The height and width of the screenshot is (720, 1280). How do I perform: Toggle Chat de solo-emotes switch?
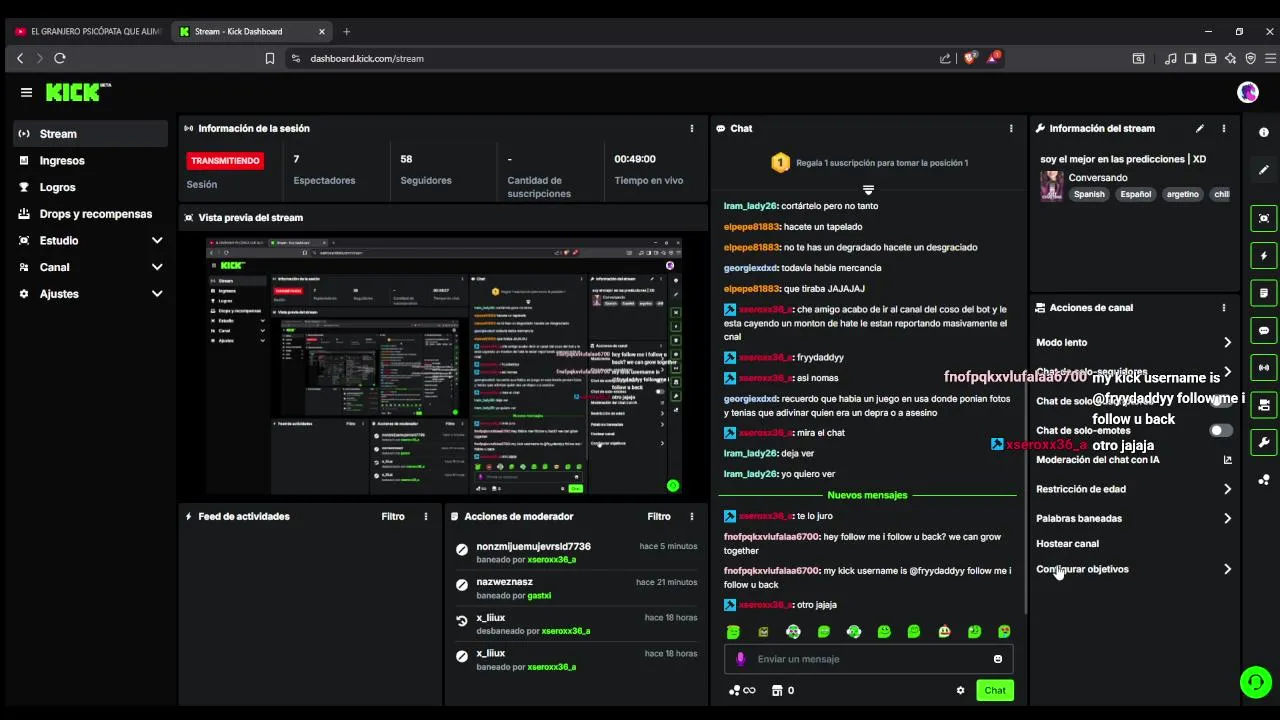pos(1221,430)
